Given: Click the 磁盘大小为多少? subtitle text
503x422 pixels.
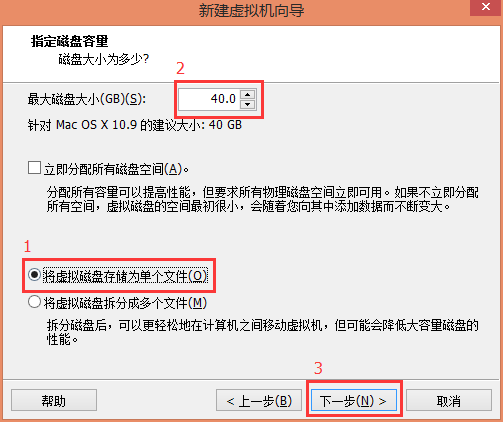Looking at the screenshot, I should (x=104, y=60).
